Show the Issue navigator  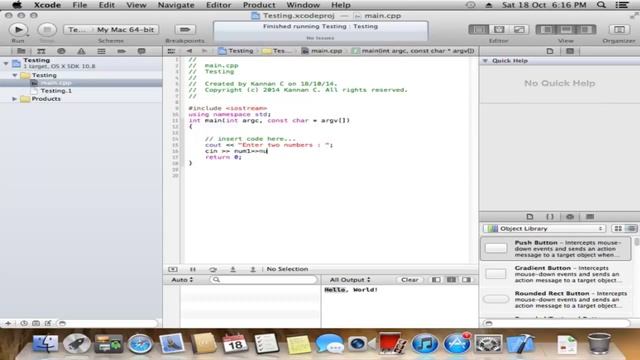[x=81, y=51]
